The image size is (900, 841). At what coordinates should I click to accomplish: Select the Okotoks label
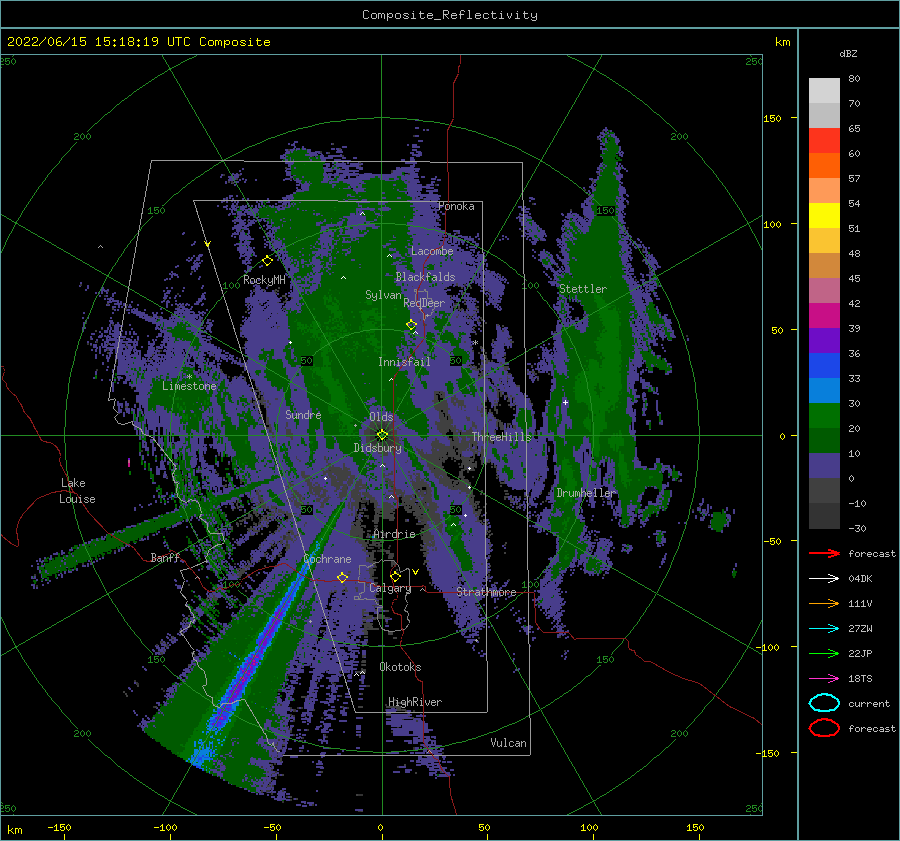coord(401,667)
